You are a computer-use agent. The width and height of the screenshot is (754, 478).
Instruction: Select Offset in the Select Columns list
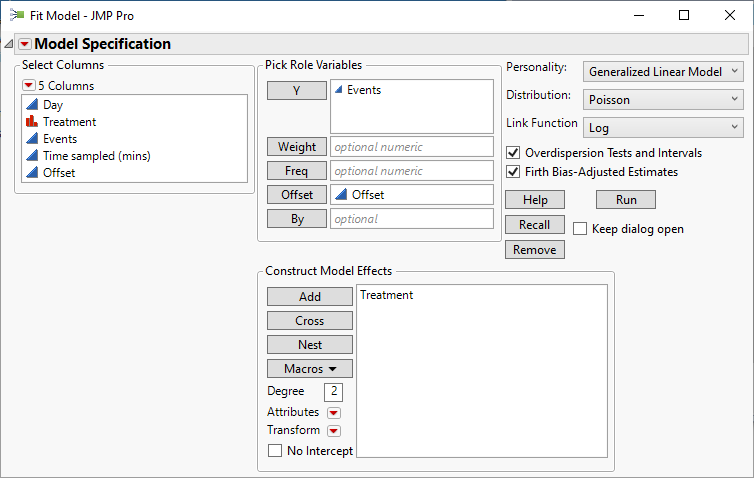pos(59,173)
